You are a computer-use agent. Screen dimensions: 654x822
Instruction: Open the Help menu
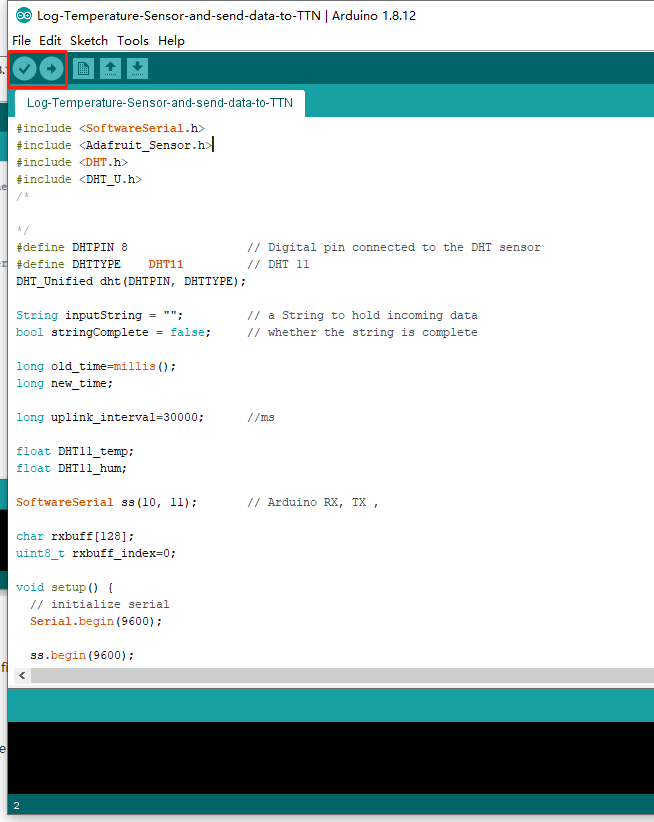coord(171,40)
